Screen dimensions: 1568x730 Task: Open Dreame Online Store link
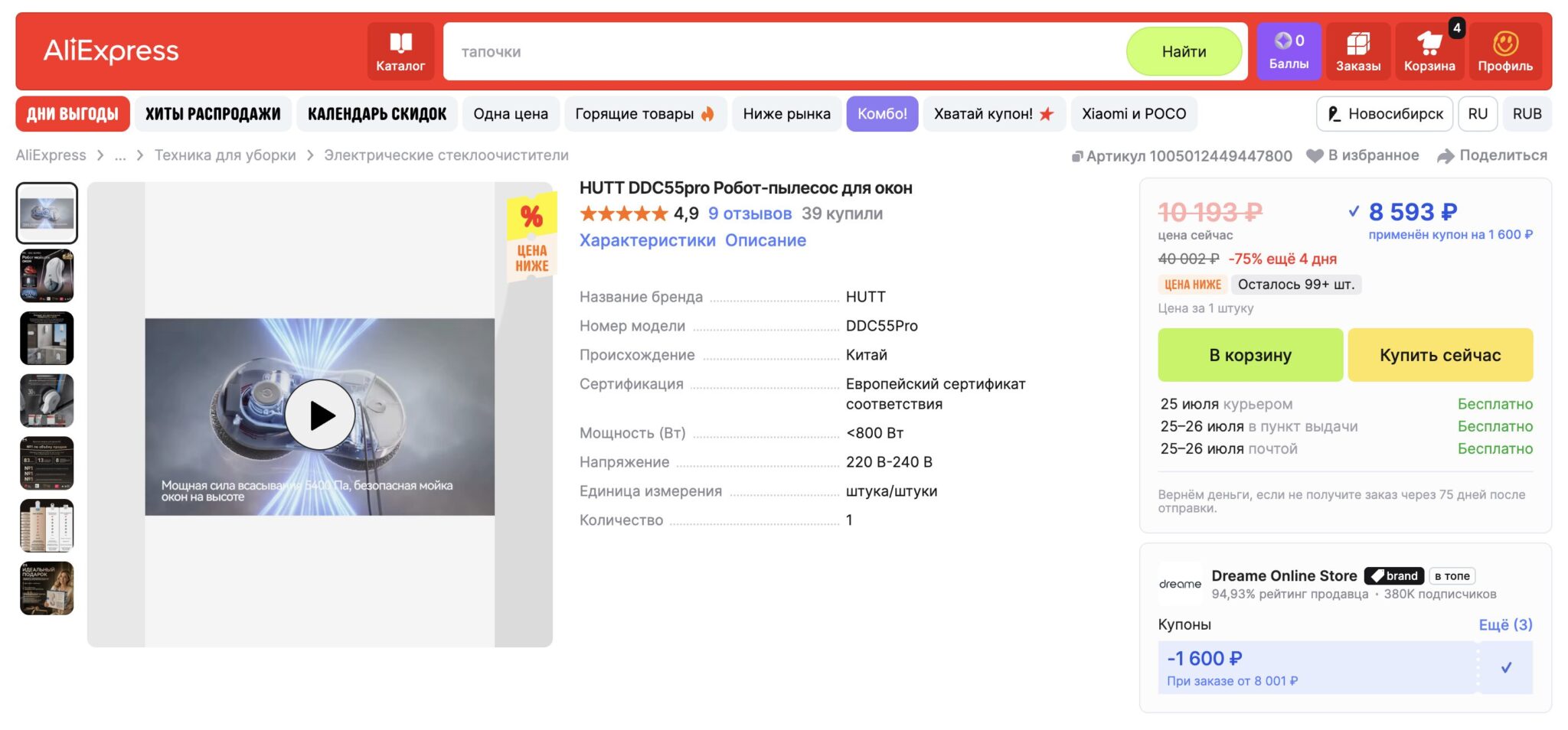(1284, 576)
